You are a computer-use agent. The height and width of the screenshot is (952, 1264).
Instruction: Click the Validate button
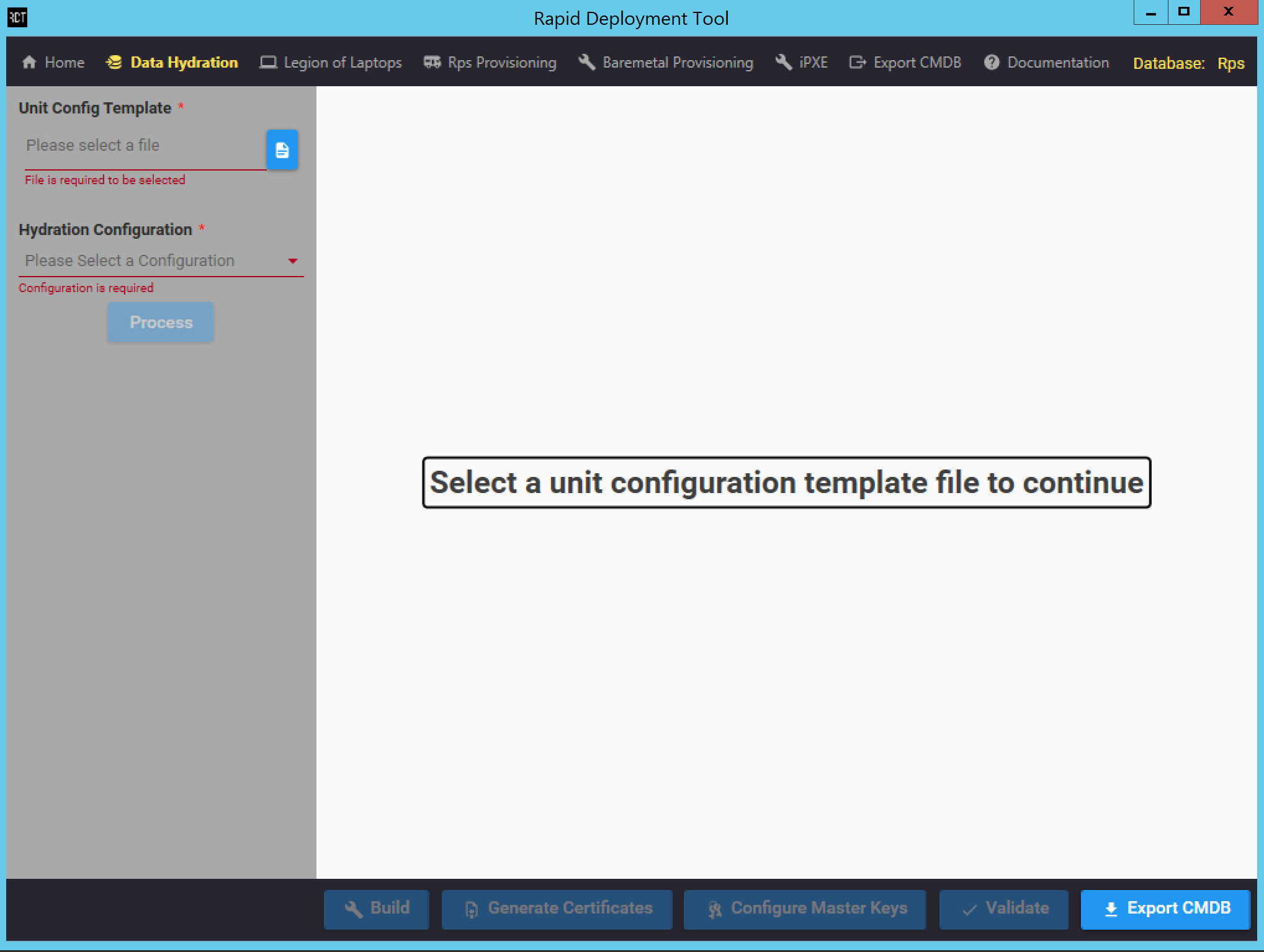(x=1004, y=909)
